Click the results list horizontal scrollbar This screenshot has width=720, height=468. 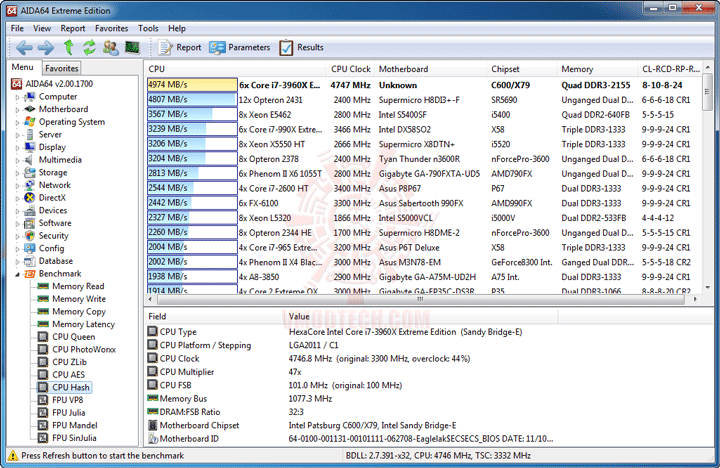(420, 299)
